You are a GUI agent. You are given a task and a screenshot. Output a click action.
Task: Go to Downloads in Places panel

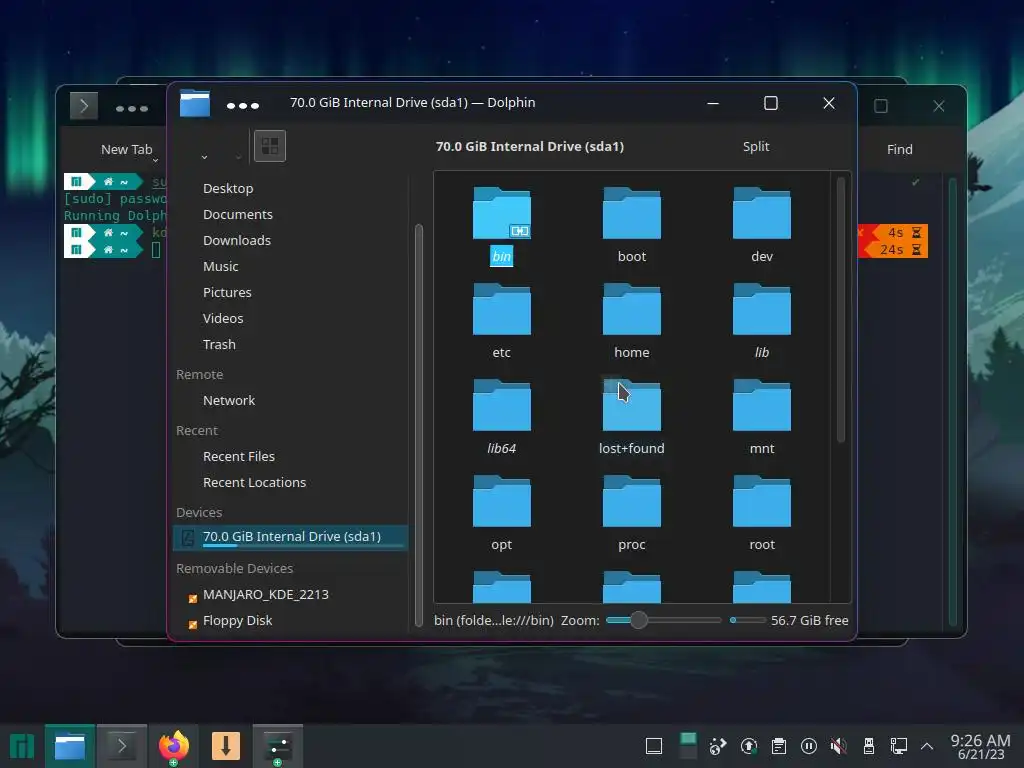[236, 240]
